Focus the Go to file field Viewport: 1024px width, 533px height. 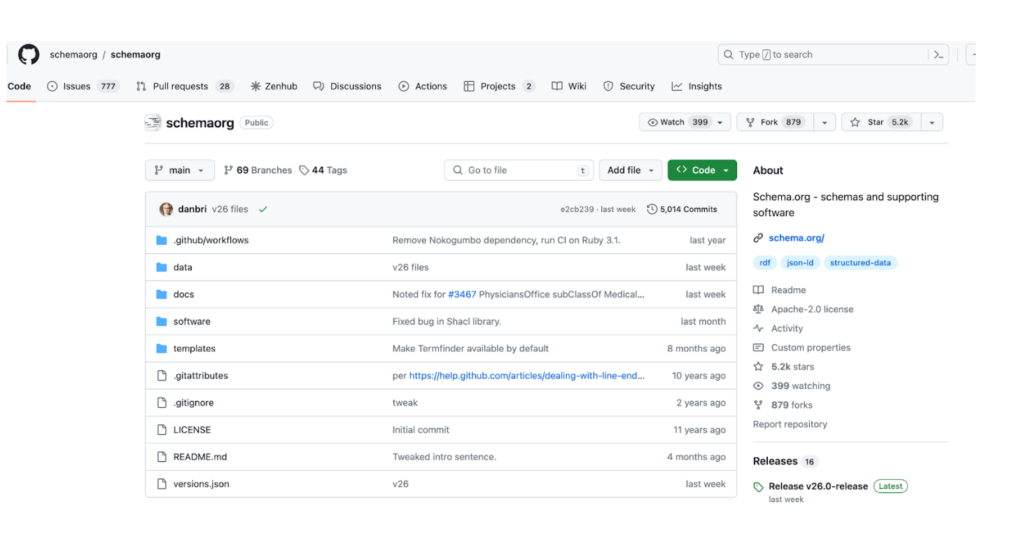(x=519, y=170)
